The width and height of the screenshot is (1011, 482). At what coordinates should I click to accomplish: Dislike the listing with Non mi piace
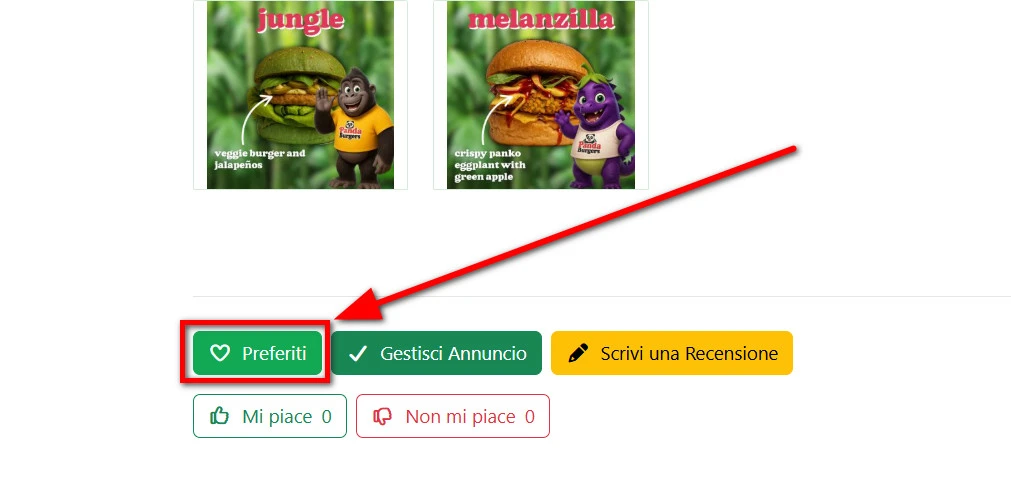[x=453, y=416]
